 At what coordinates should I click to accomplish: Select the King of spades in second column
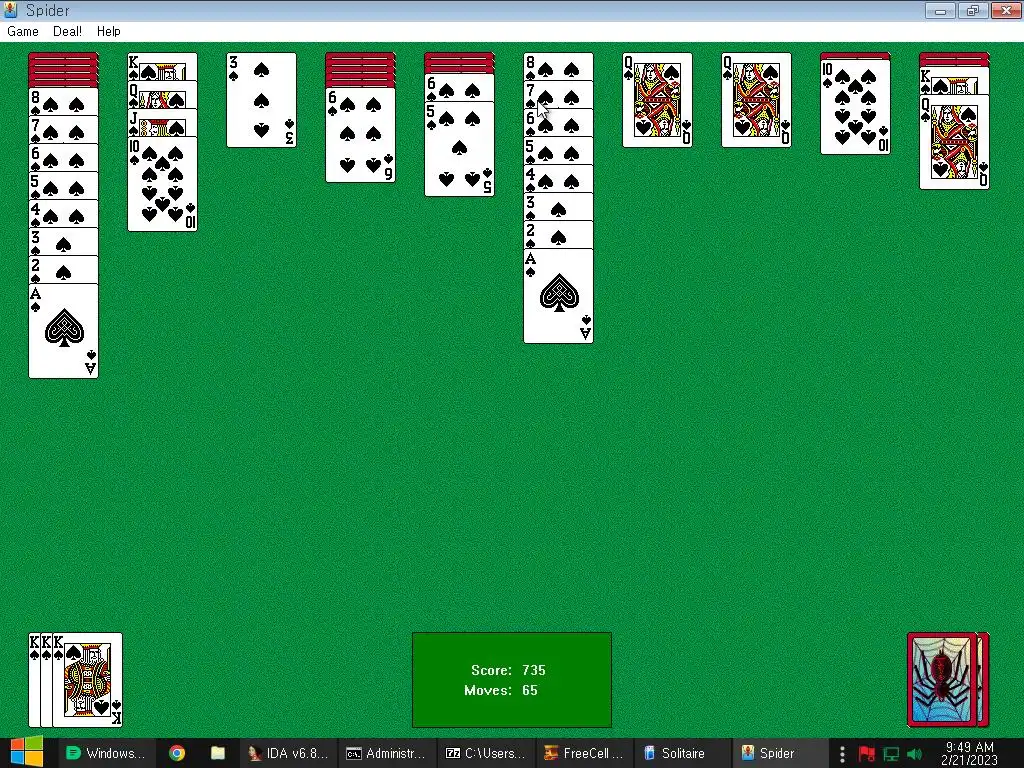pos(162,67)
